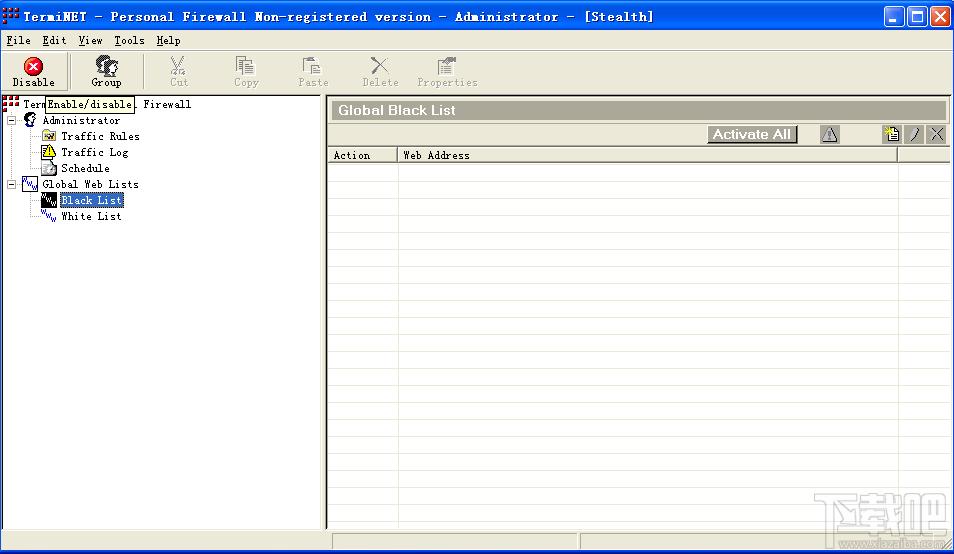954x554 pixels.
Task: Click the Copy toolbar icon
Action: tap(245, 65)
